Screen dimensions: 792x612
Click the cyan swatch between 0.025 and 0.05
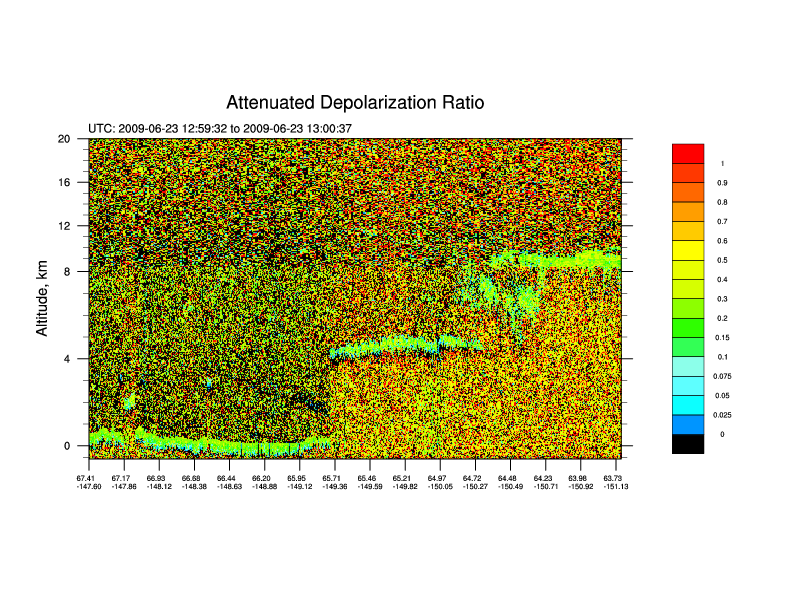coord(688,405)
